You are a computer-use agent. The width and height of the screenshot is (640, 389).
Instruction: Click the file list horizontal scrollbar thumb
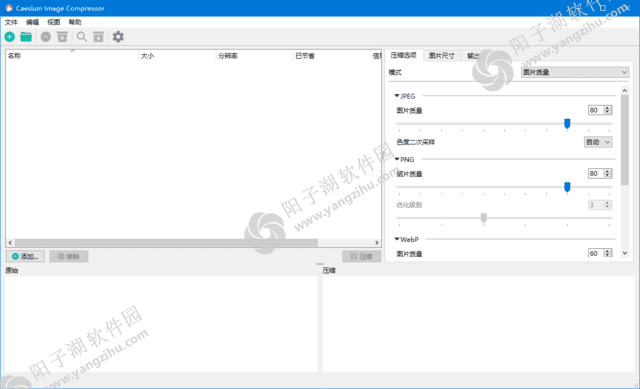166,242
